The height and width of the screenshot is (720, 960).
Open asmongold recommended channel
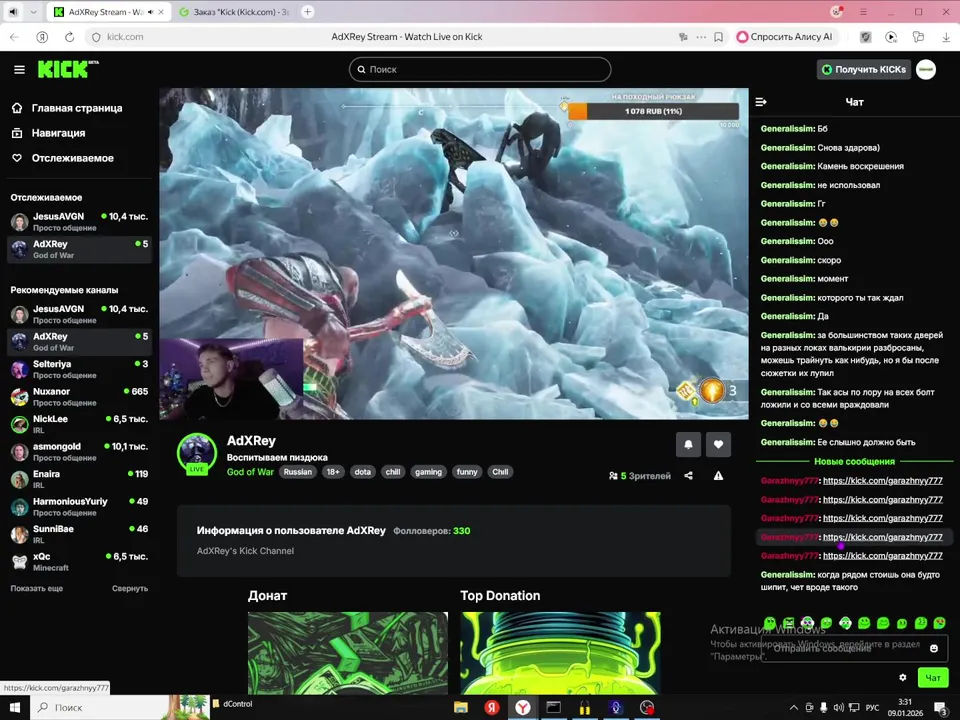click(x=80, y=452)
